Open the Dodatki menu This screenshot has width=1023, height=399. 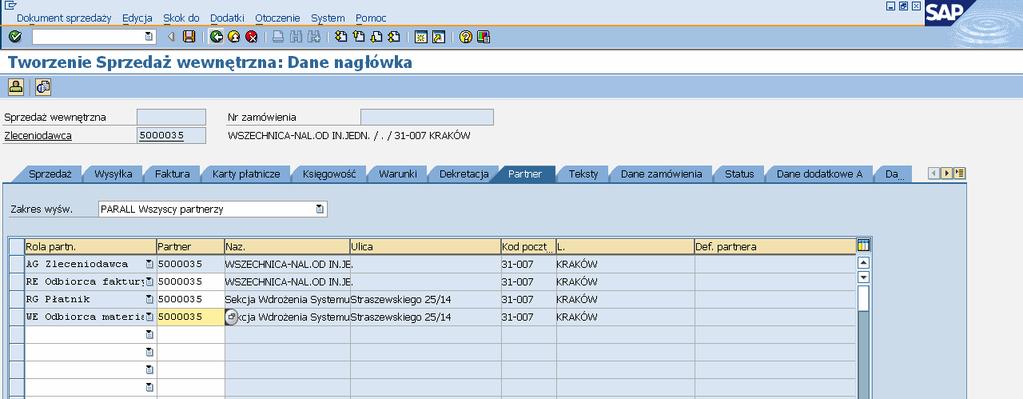coord(227,18)
